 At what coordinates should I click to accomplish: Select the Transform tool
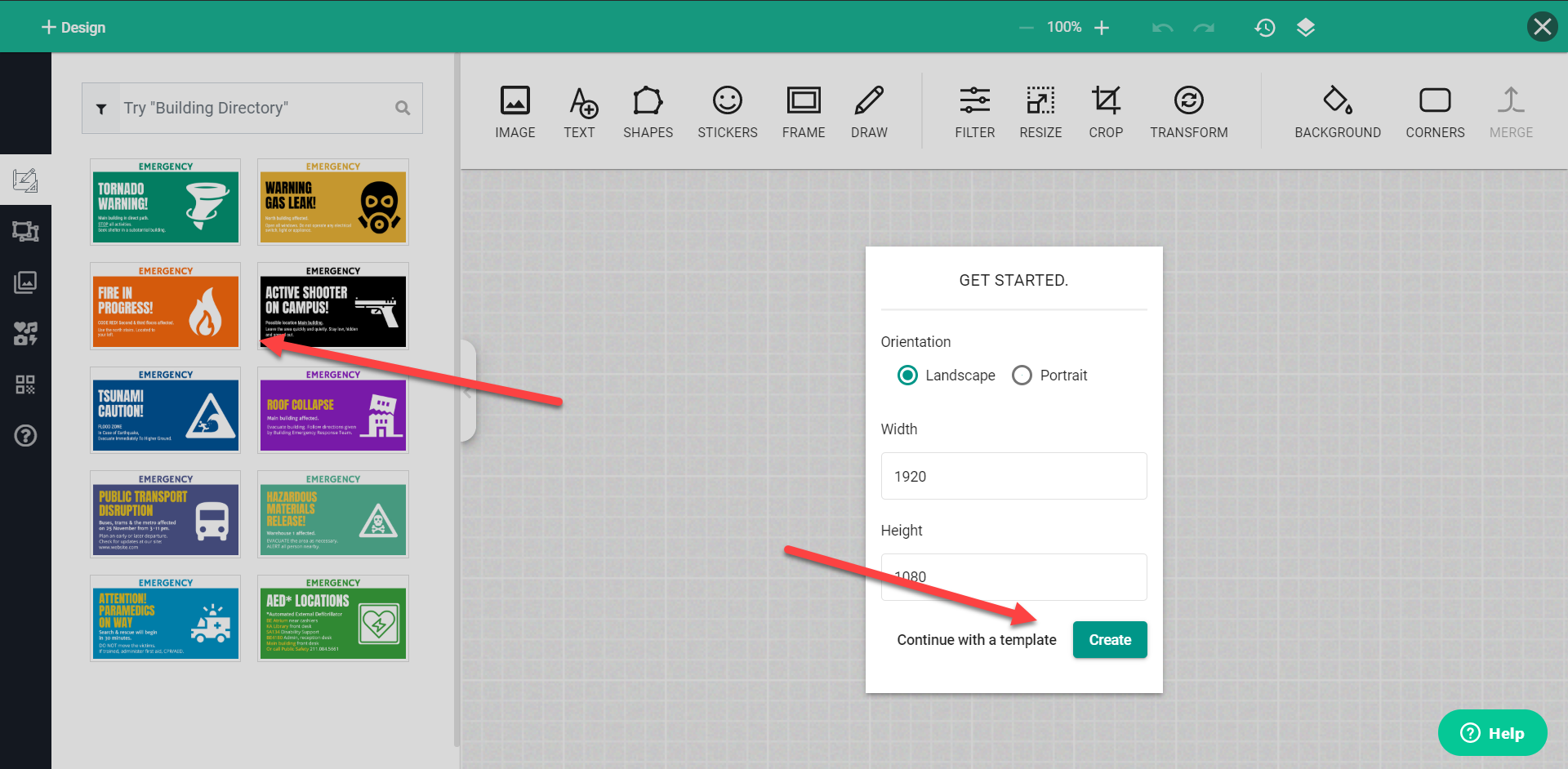(1189, 110)
